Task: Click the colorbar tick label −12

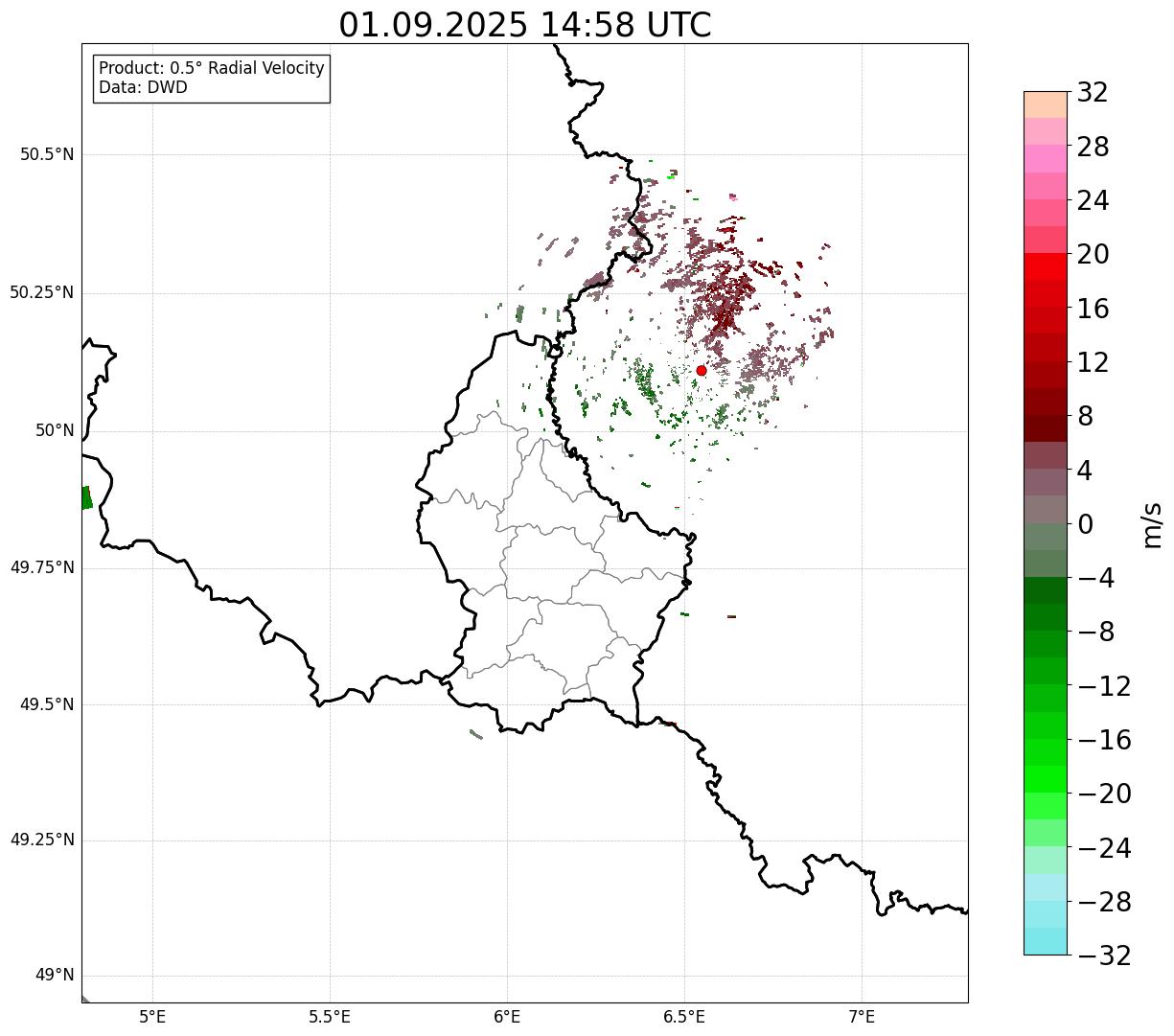Action: tap(1104, 686)
